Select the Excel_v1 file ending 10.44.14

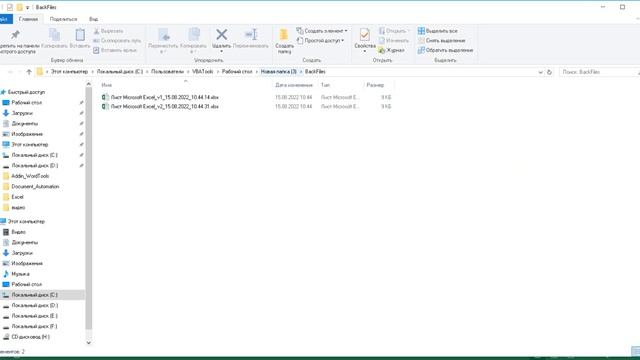[x=164, y=98]
